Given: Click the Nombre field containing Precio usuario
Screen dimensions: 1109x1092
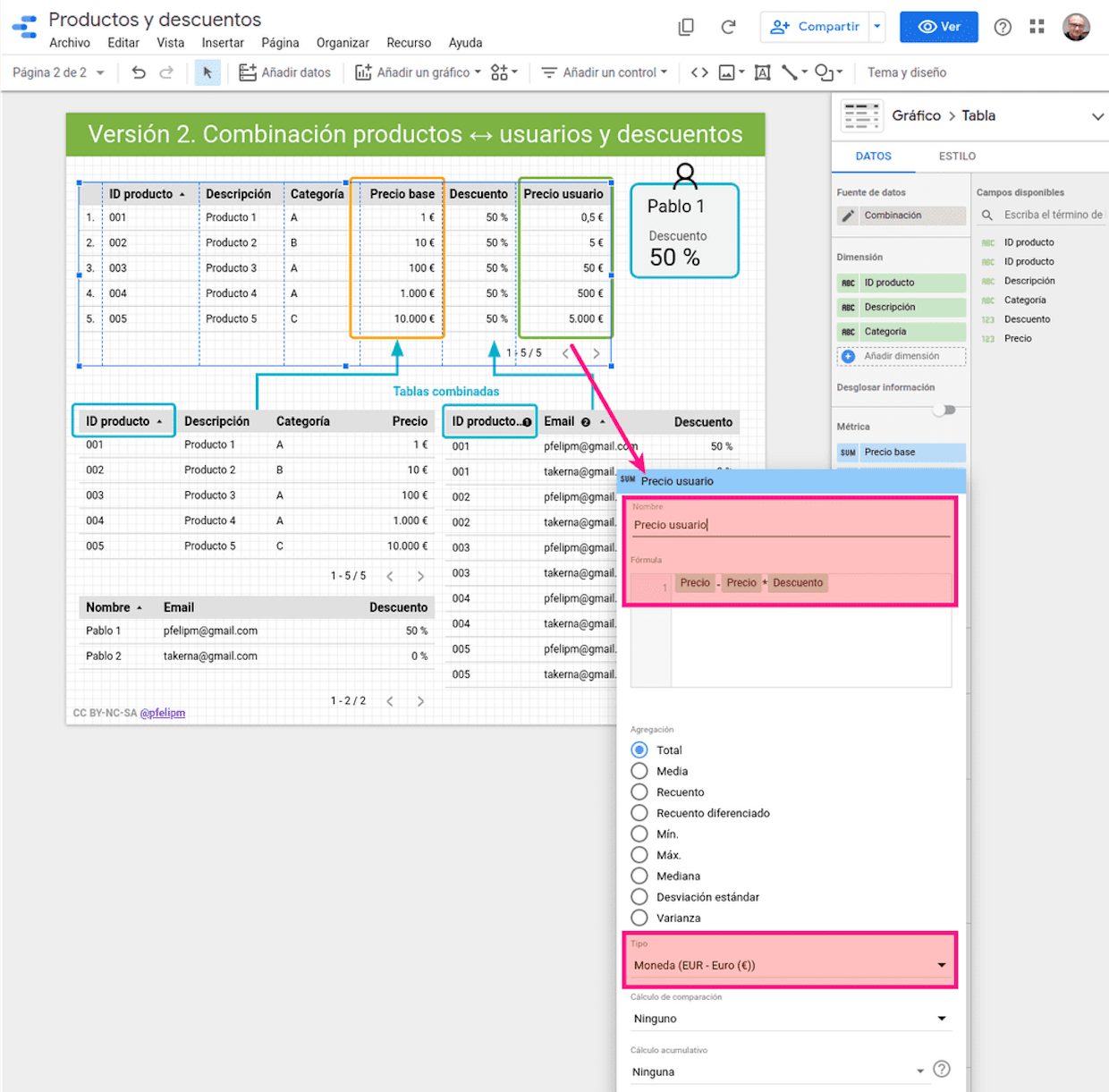Looking at the screenshot, I should [791, 525].
